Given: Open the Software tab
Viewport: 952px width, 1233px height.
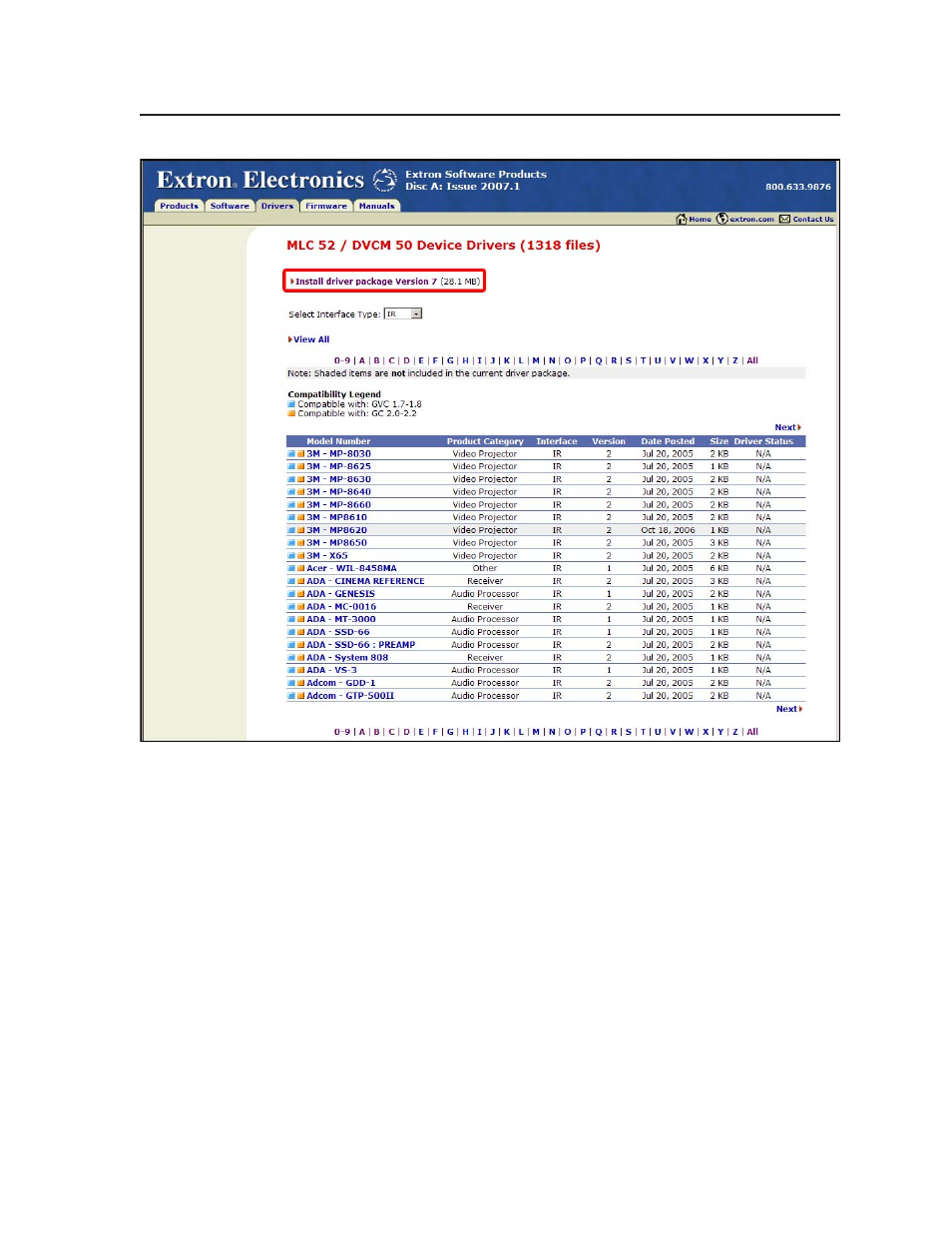Looking at the screenshot, I should [230, 206].
